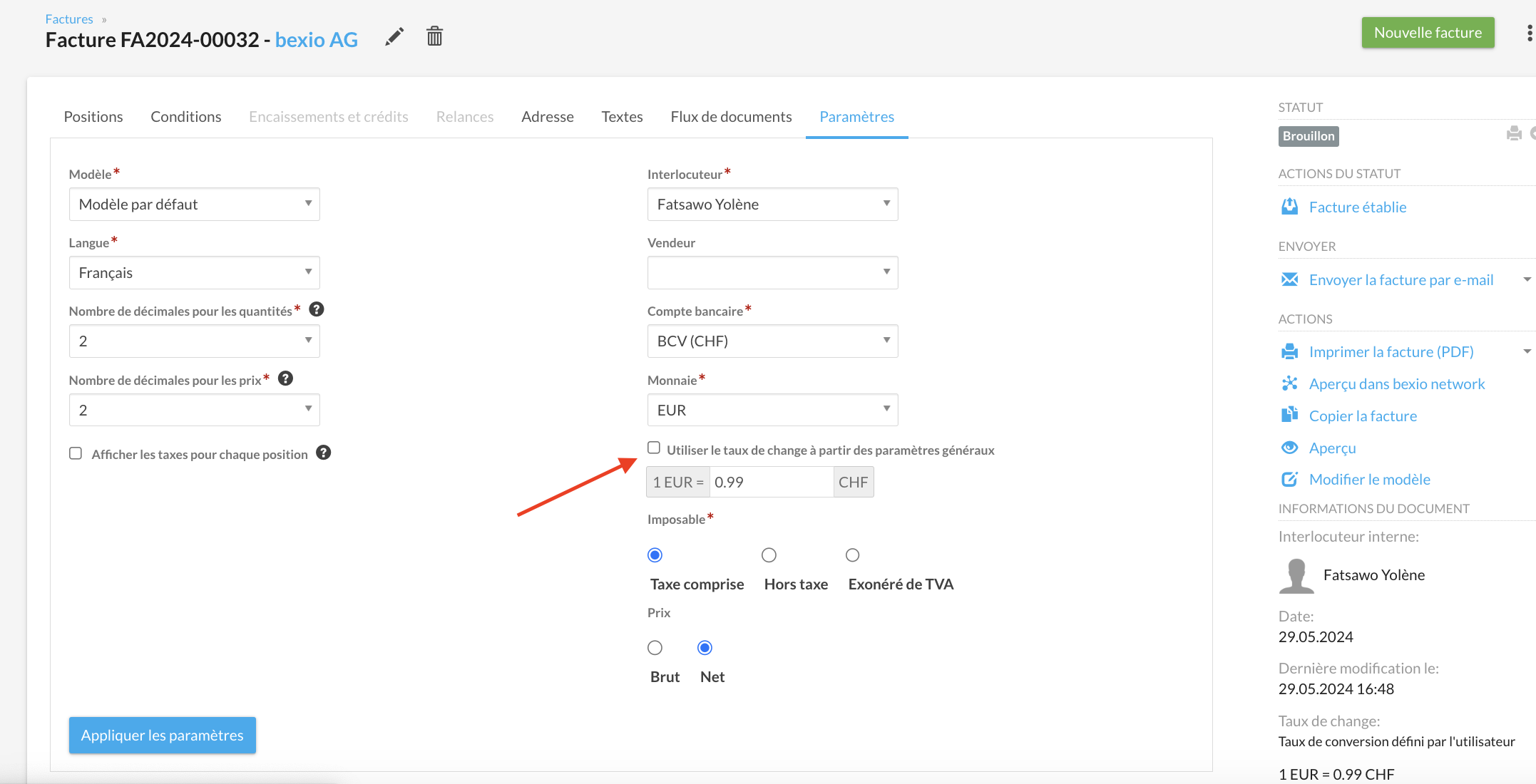Choose the Brut price radio button

coord(655,648)
